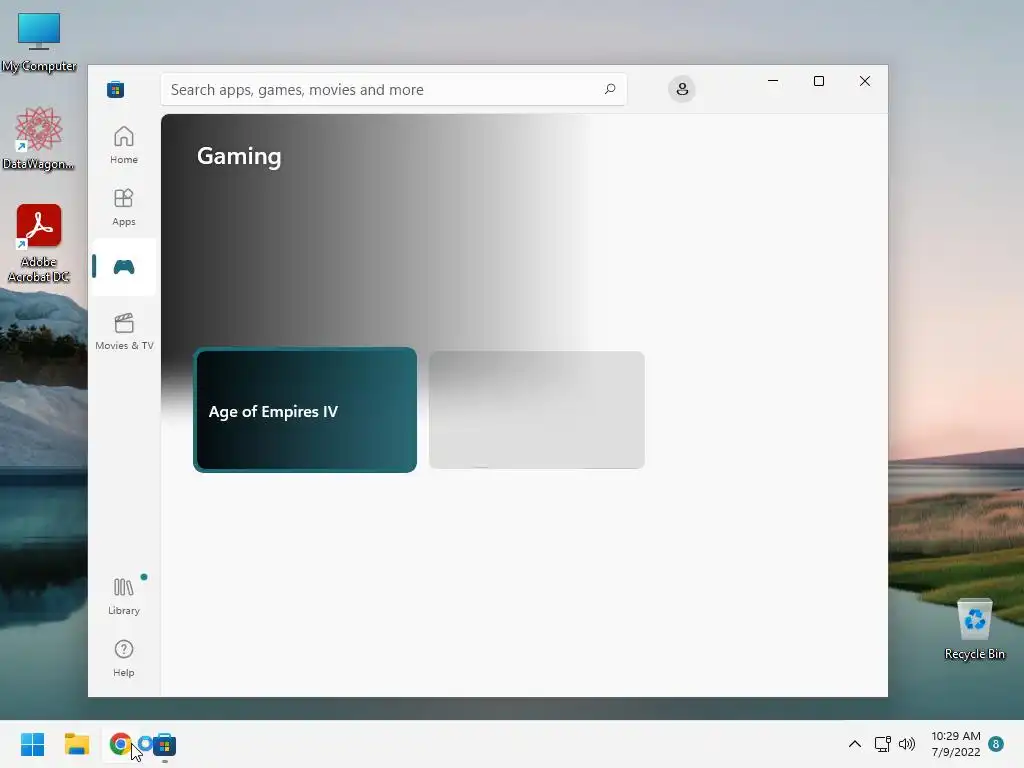Click the Gaming page heading
Image resolution: width=1024 pixels, height=768 pixels.
tap(239, 156)
